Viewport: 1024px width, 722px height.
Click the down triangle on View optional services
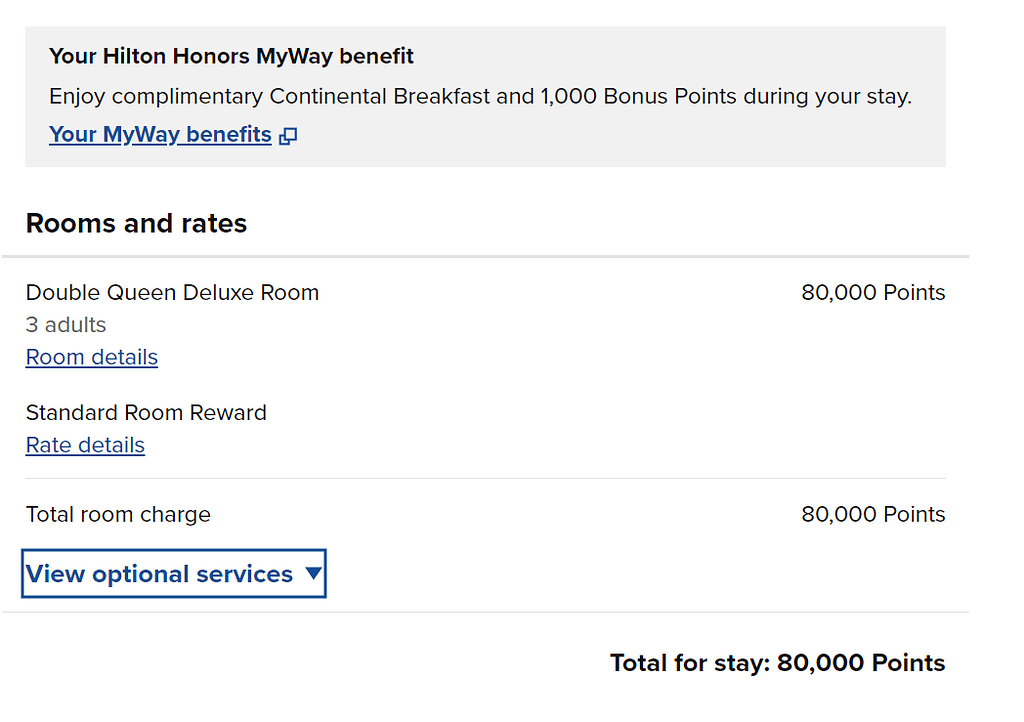(x=313, y=574)
